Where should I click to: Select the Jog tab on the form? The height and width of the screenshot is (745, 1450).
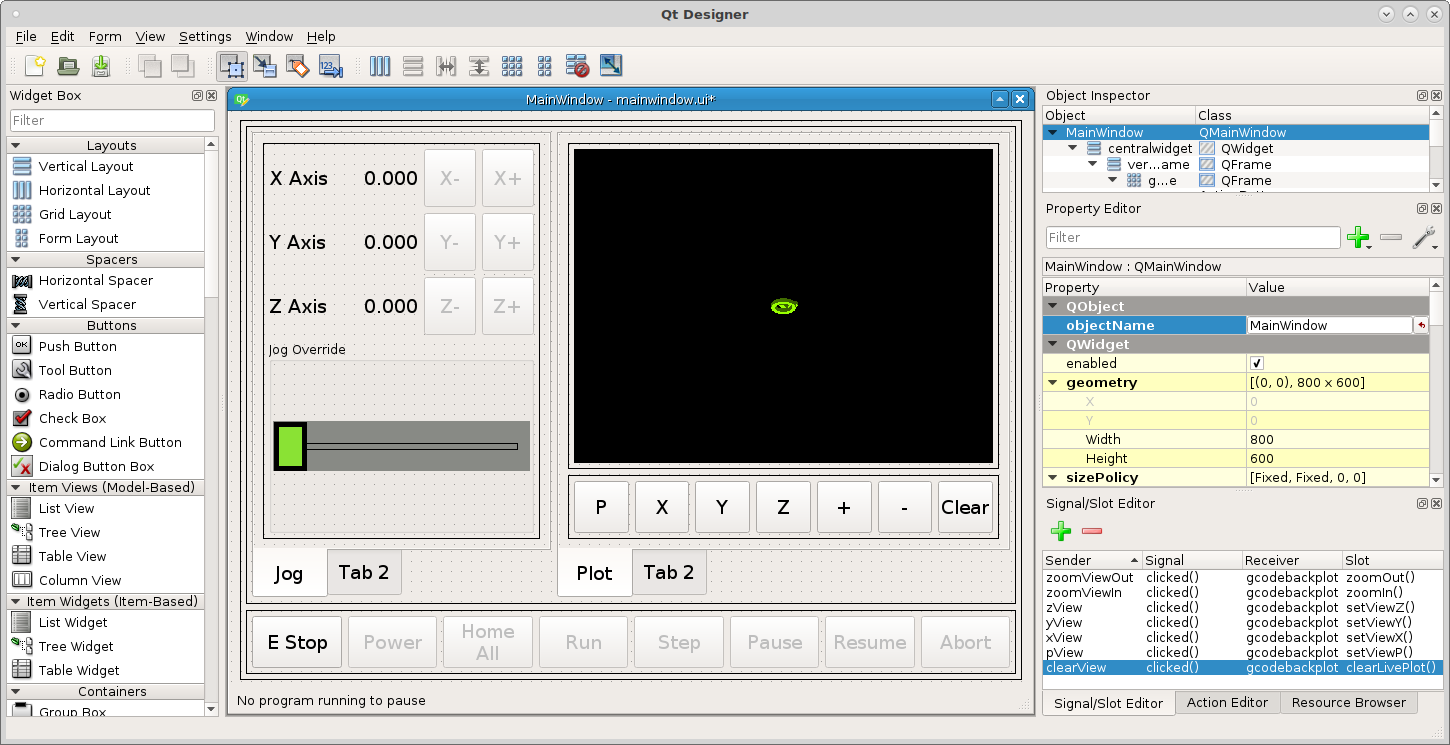click(x=289, y=573)
